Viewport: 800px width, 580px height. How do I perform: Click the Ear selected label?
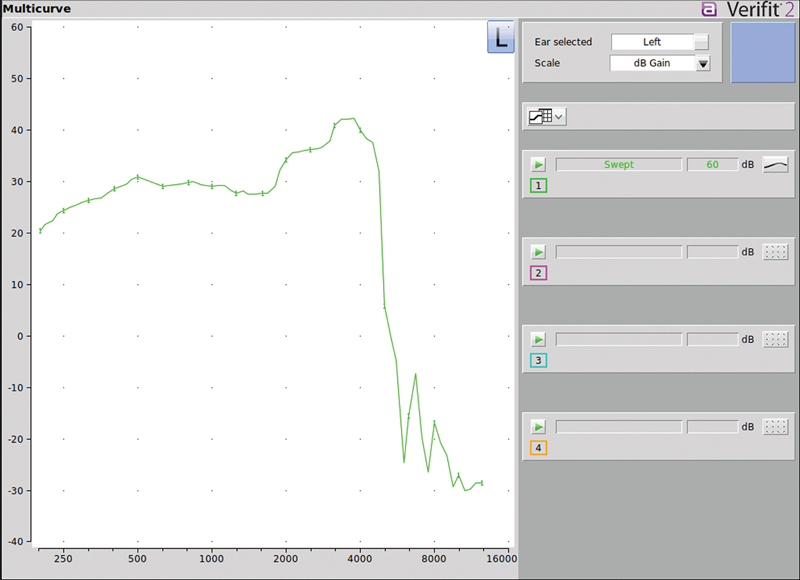pos(563,42)
